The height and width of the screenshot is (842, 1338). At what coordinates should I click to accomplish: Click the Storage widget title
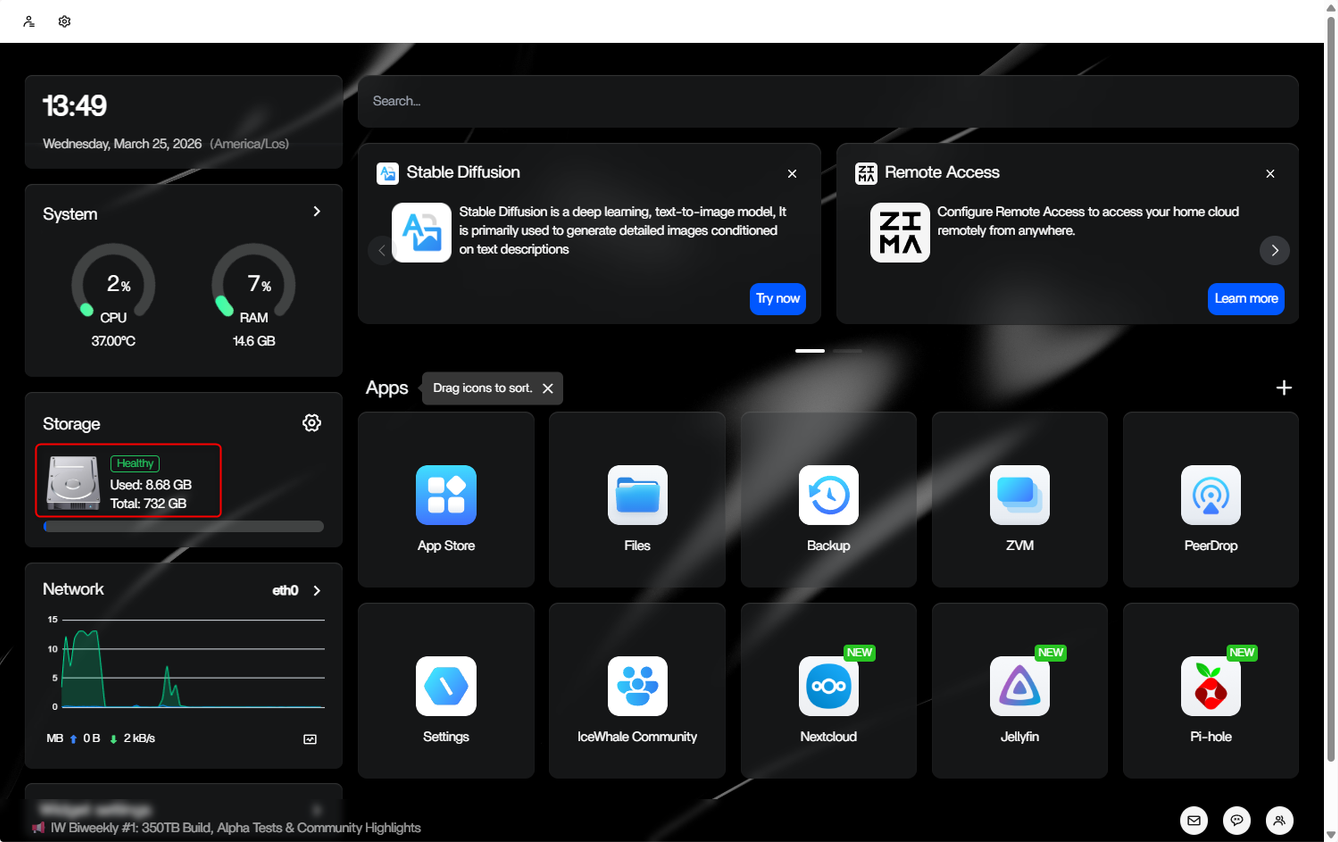point(72,424)
